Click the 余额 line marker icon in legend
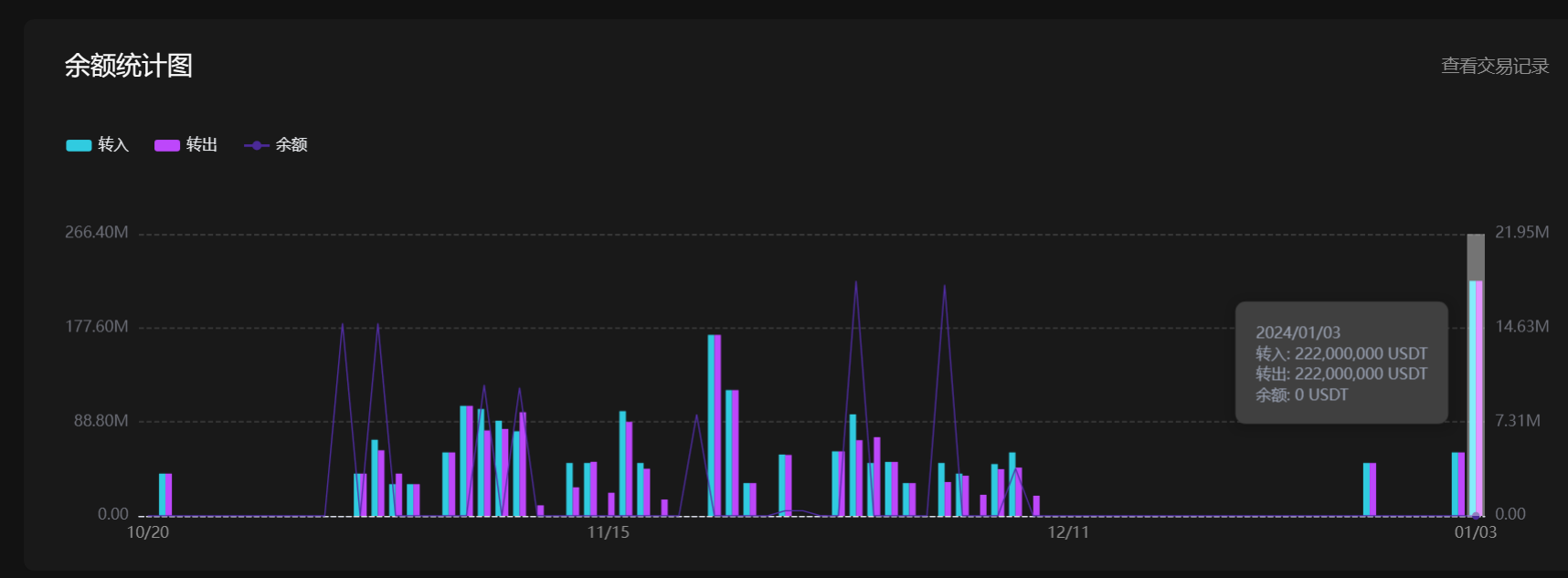1568x578 pixels. [x=256, y=145]
